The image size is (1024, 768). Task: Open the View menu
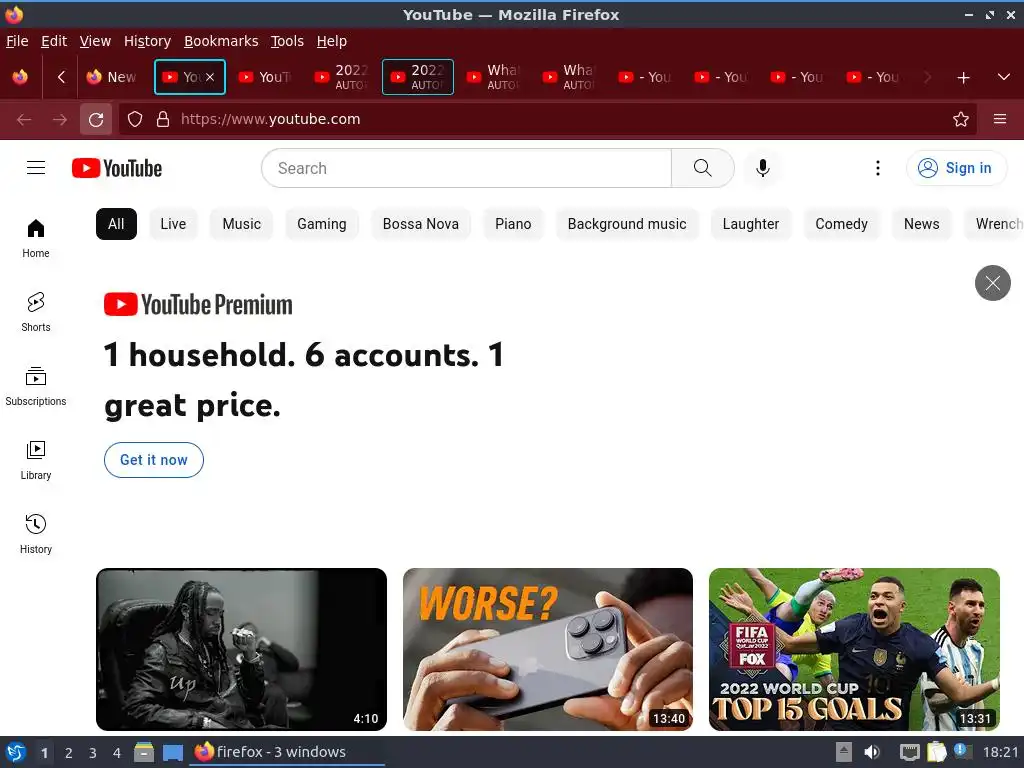pos(95,41)
